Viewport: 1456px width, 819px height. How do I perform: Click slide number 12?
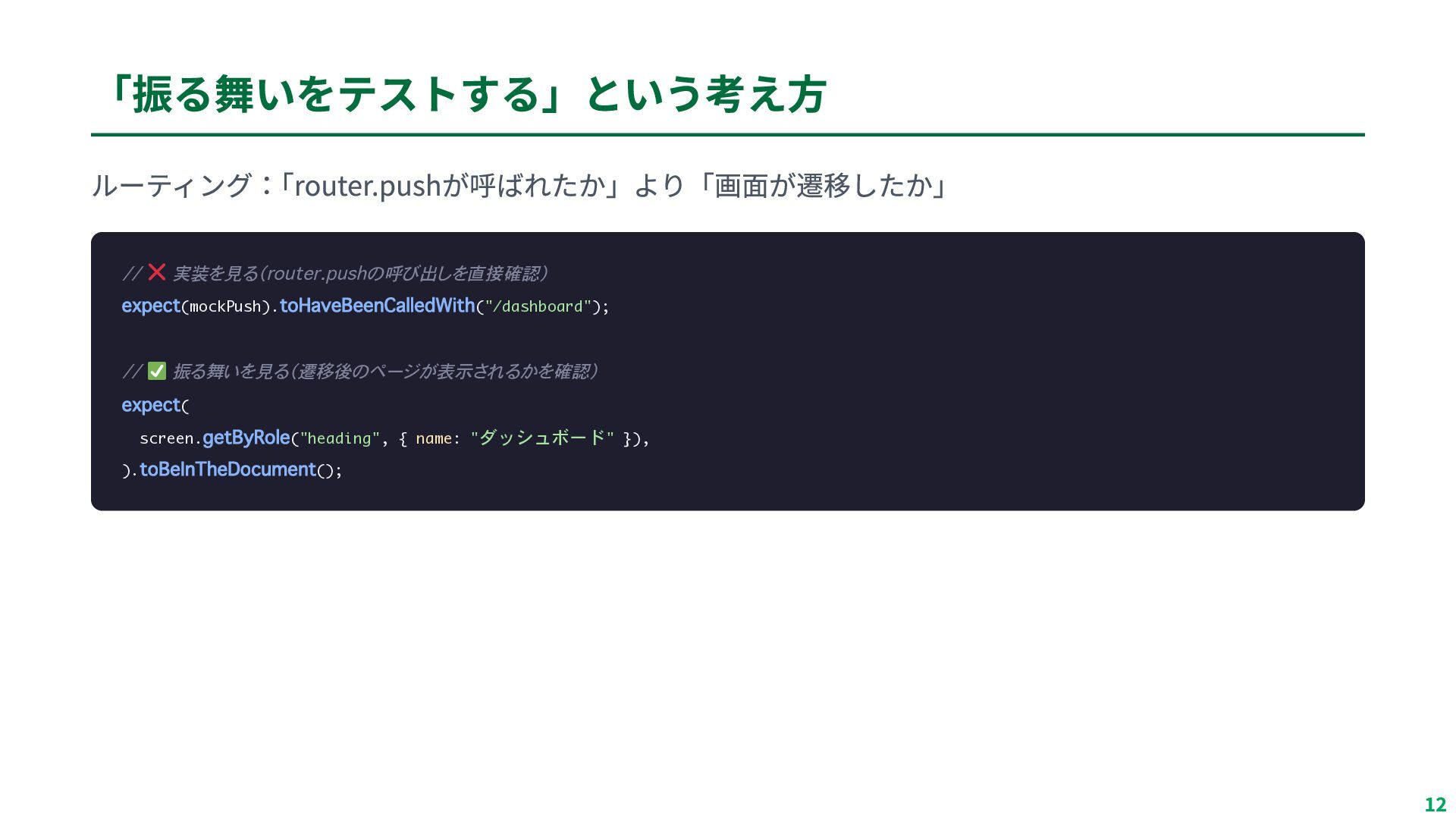point(1435,805)
